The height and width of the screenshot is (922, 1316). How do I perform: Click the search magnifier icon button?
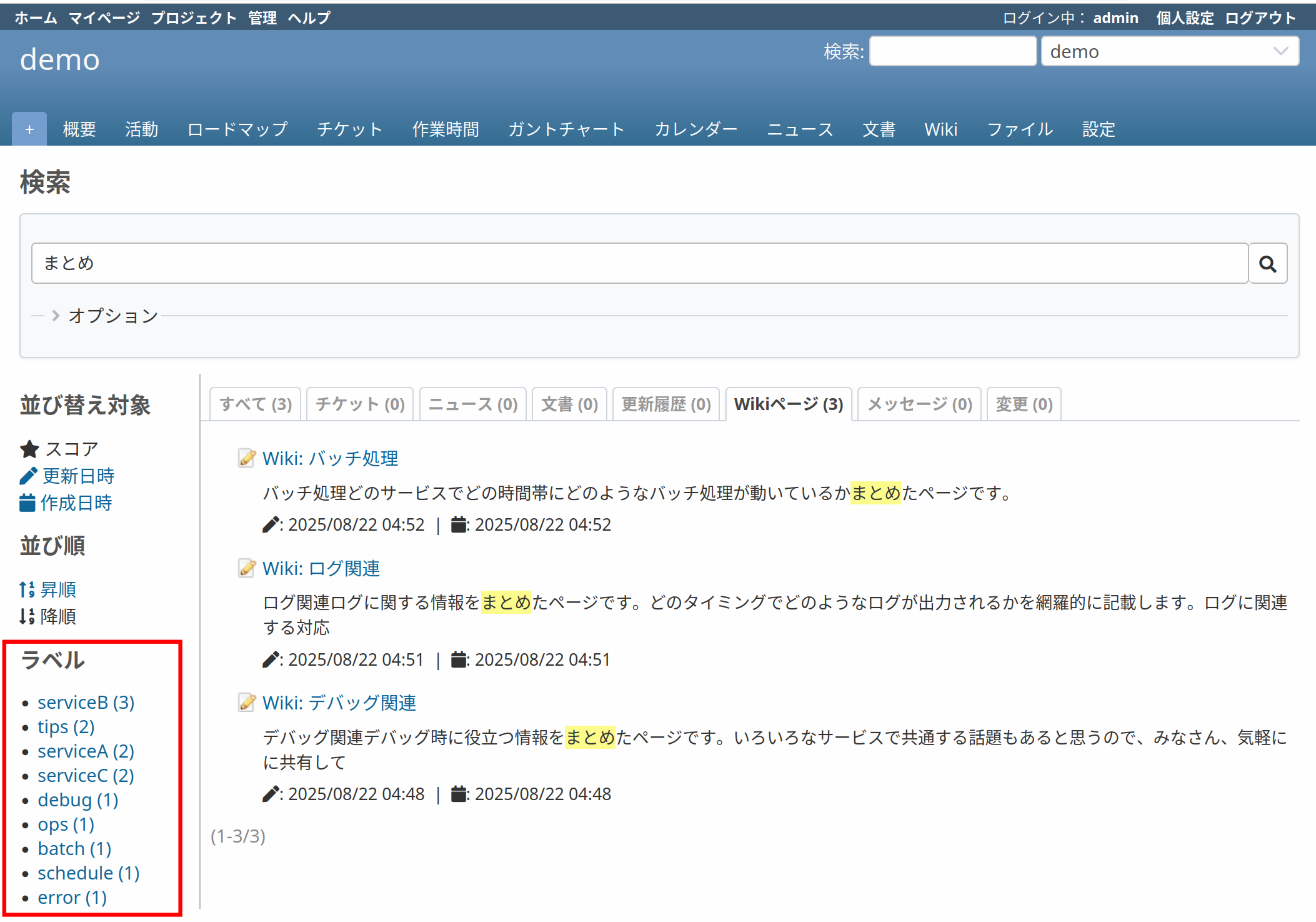coord(1267,263)
